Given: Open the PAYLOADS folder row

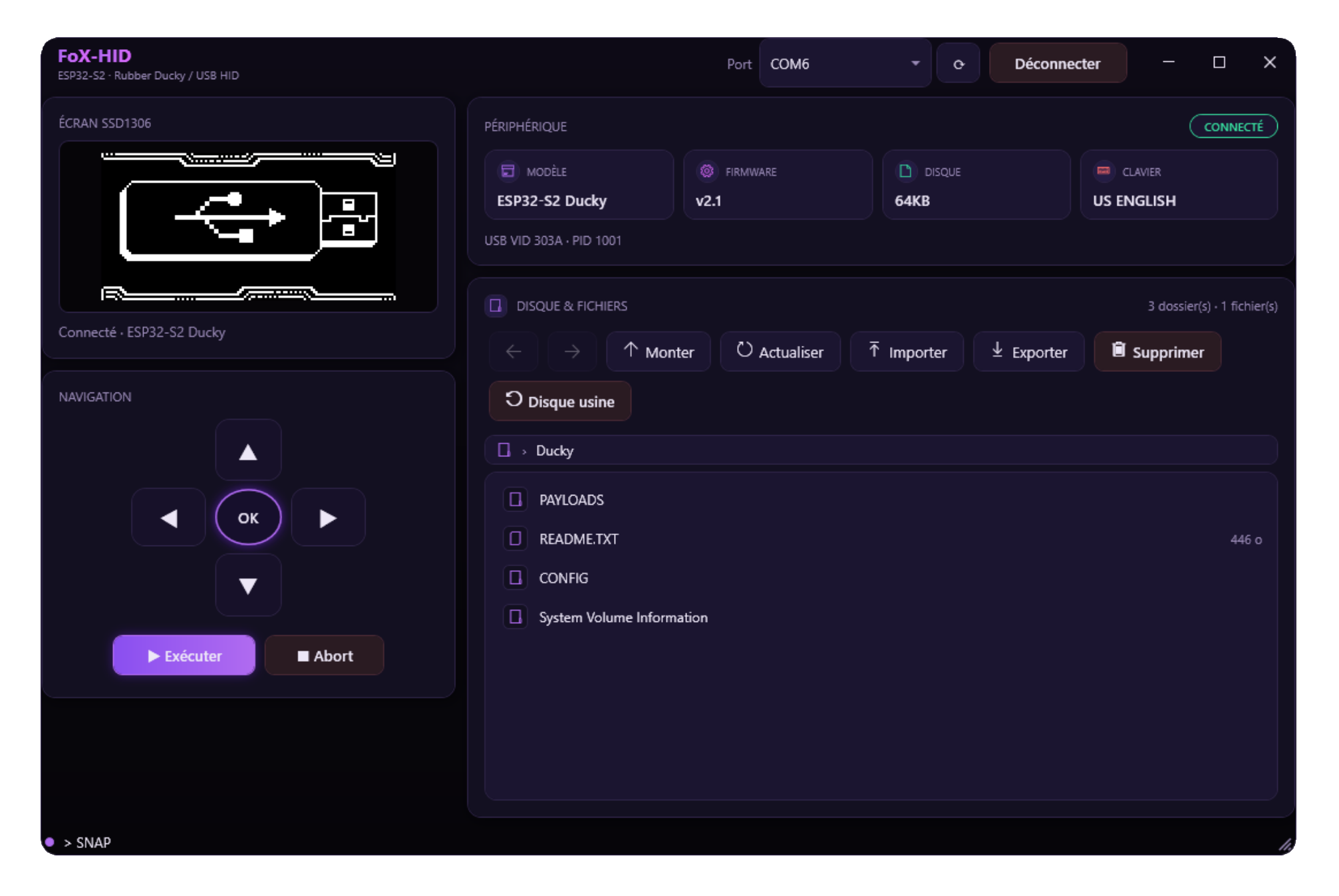Looking at the screenshot, I should [x=881, y=500].
